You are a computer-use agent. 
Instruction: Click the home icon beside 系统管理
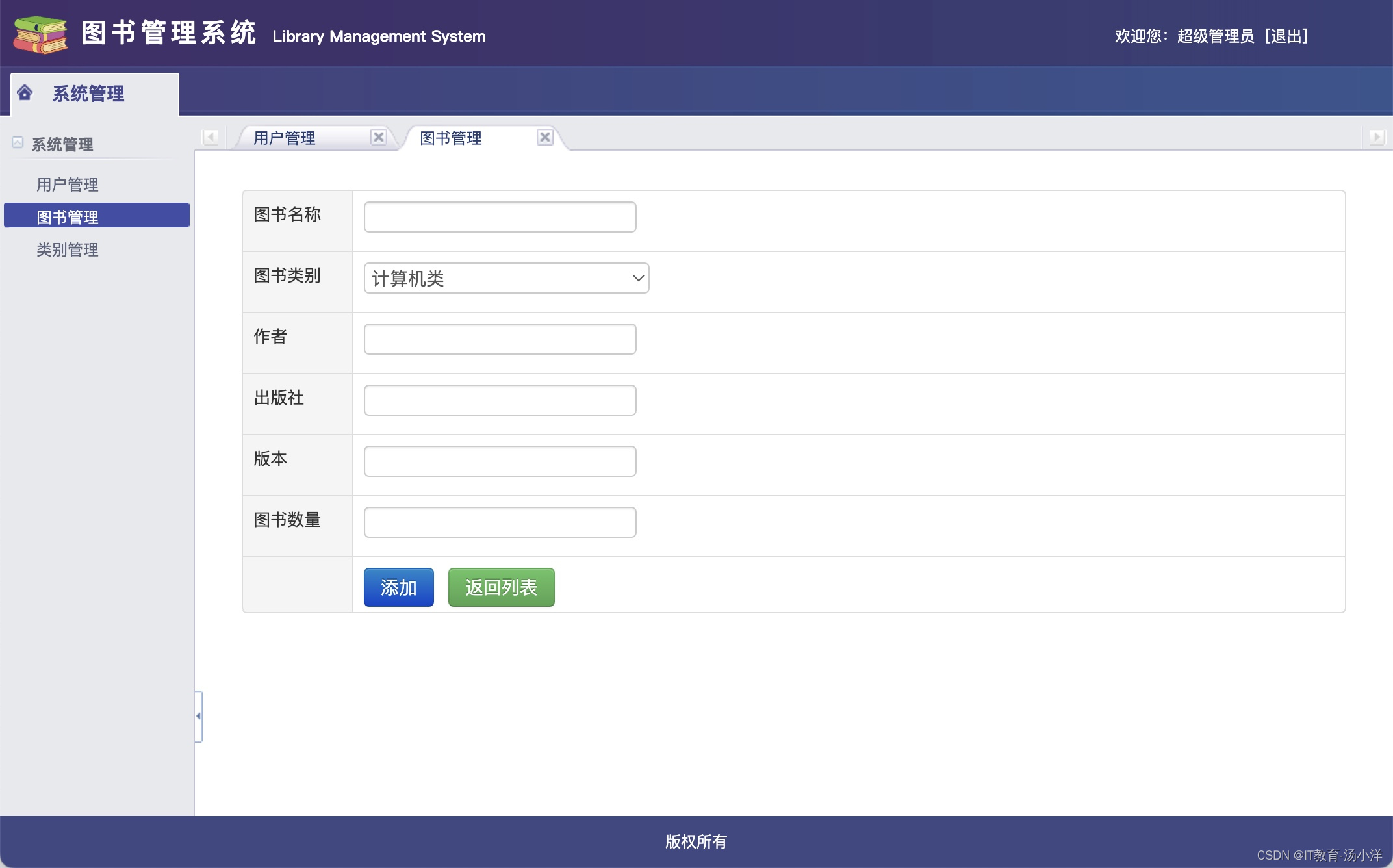click(x=25, y=93)
